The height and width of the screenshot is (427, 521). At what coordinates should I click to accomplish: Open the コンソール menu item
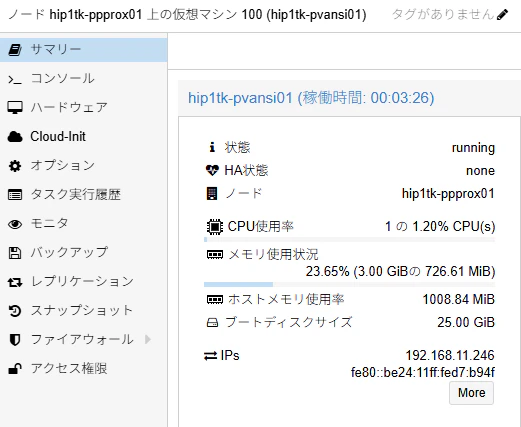(83, 79)
